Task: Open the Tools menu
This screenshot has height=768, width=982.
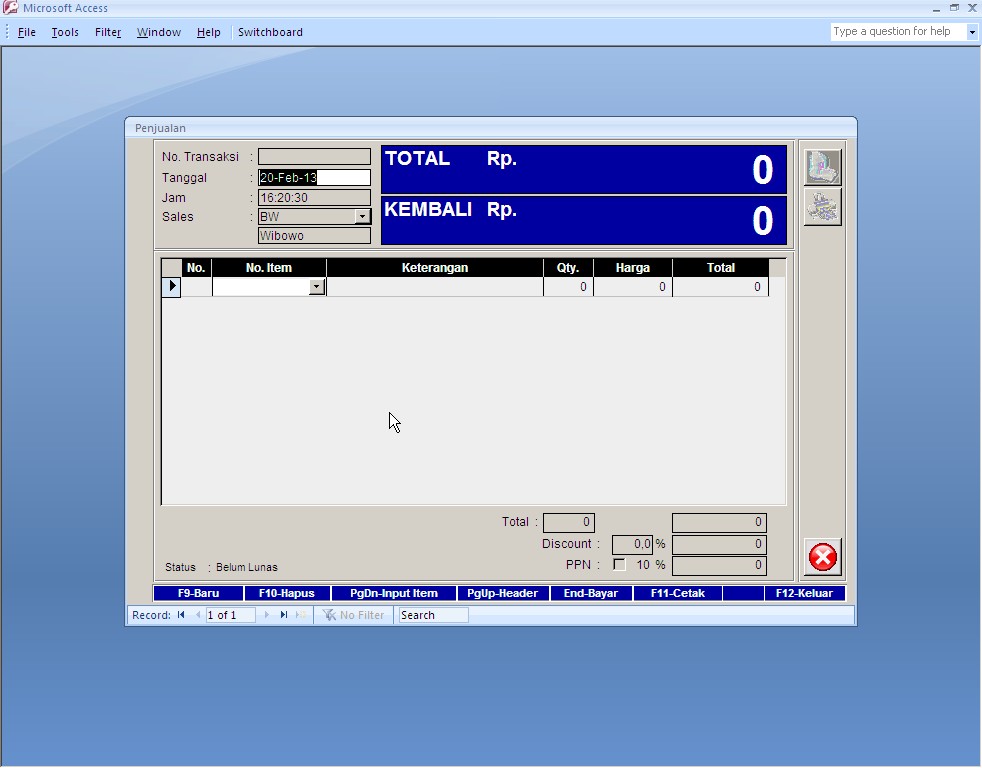Action: click(65, 32)
